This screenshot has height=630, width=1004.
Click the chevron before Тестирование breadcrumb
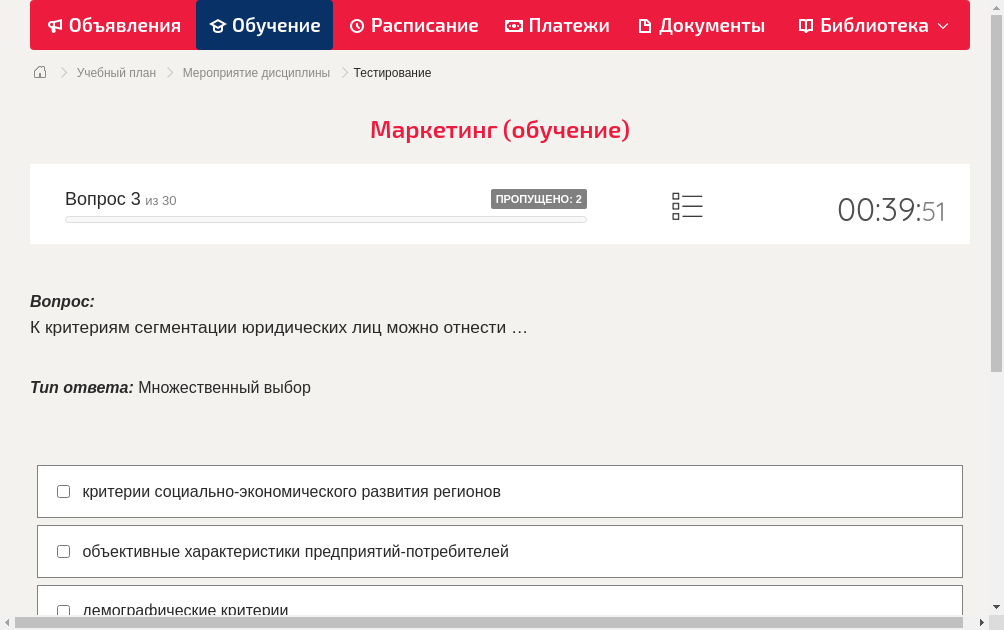coord(342,72)
